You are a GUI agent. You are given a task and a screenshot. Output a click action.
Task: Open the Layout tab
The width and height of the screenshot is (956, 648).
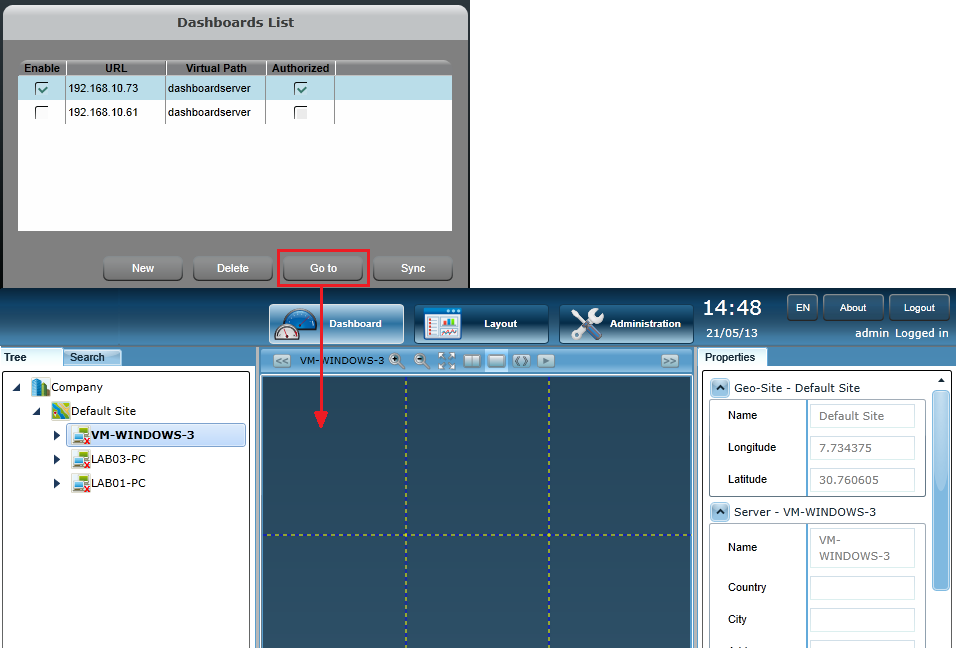click(482, 324)
